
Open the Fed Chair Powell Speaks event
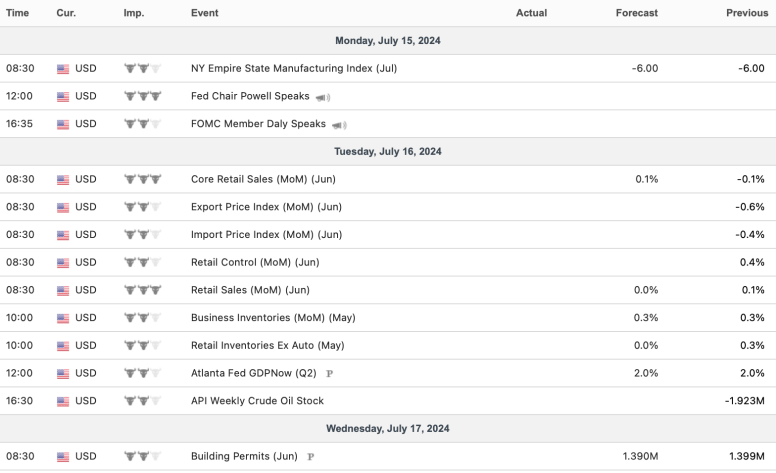250,96
